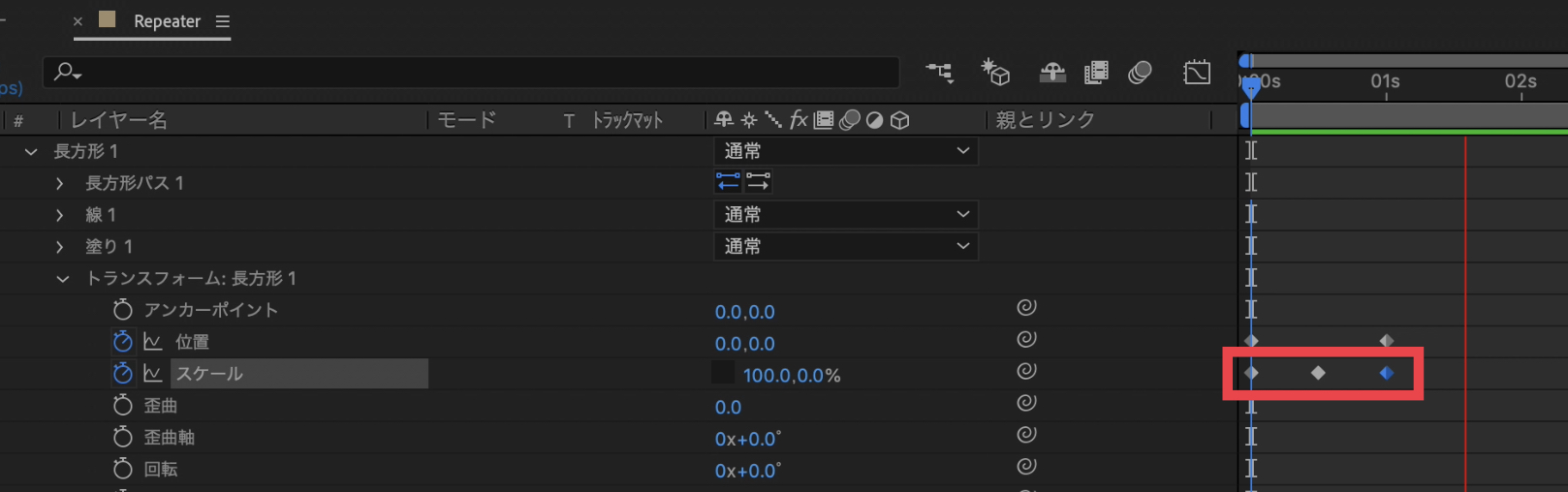Enable Frame Blending for the composition
This screenshot has width=1568, height=492.
1096,72
